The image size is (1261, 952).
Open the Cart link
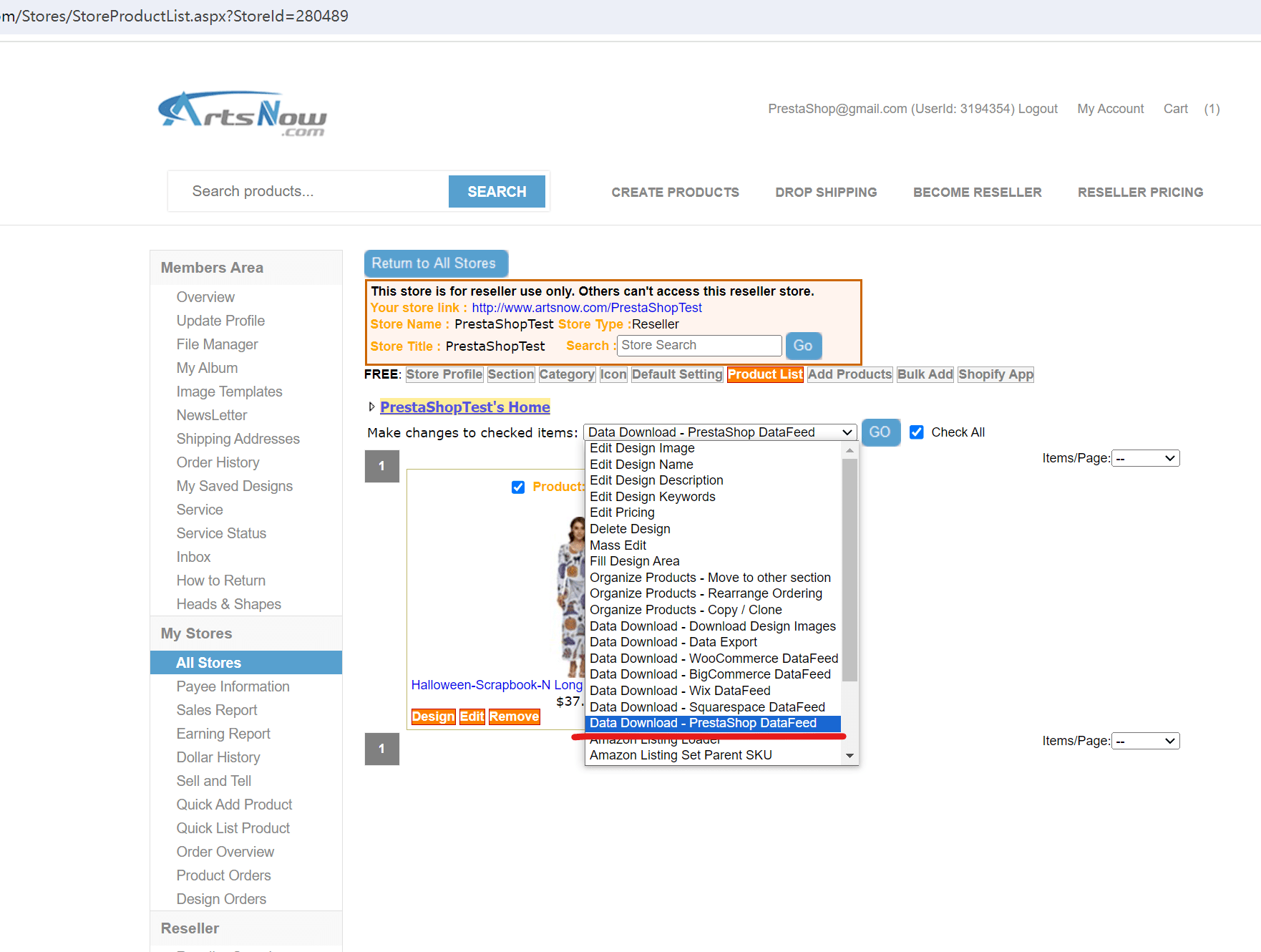[1175, 109]
